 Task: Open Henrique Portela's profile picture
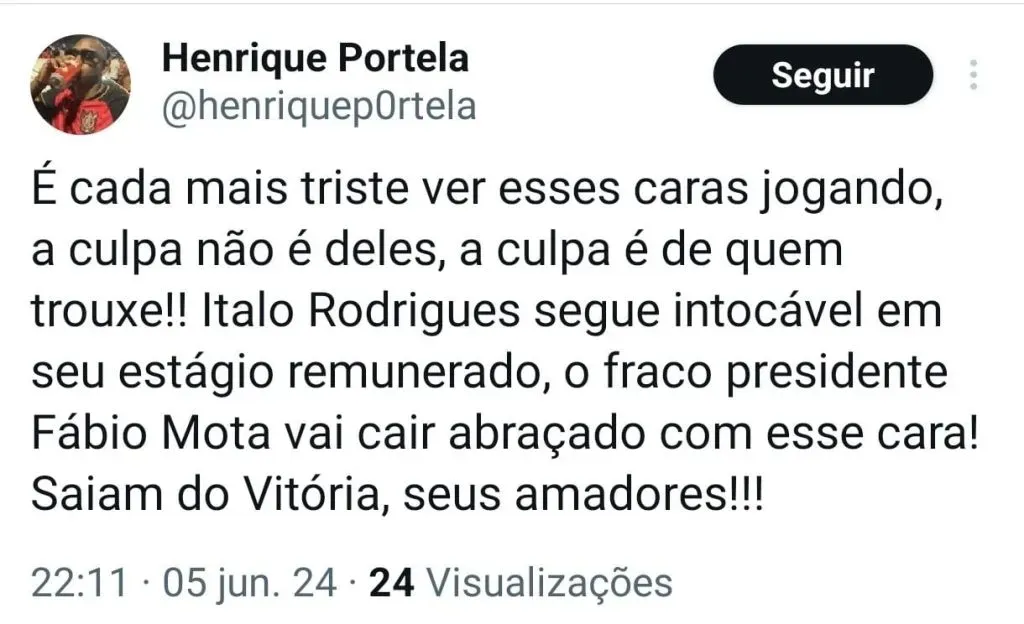[80, 84]
